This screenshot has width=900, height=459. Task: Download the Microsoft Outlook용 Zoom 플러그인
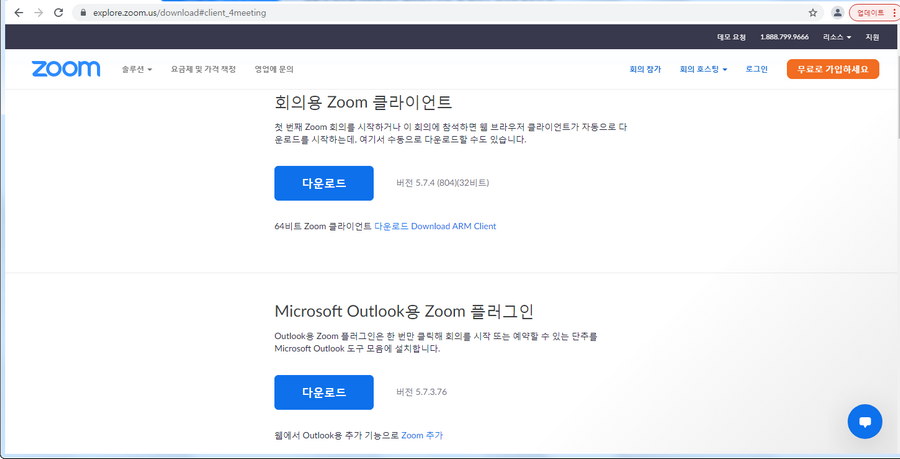point(324,392)
